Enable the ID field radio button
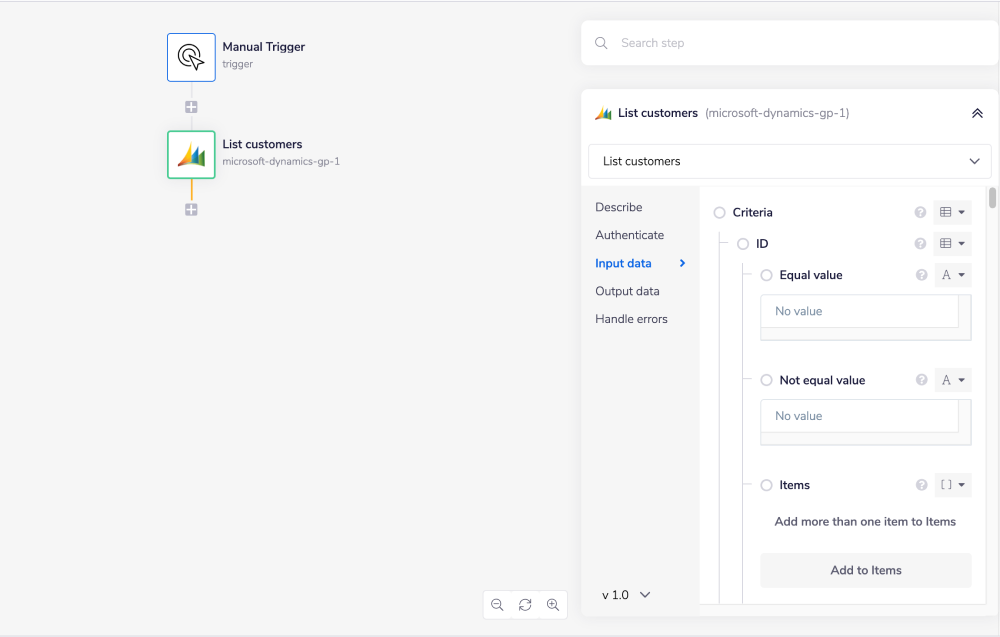The height and width of the screenshot is (637, 1000). (743, 244)
